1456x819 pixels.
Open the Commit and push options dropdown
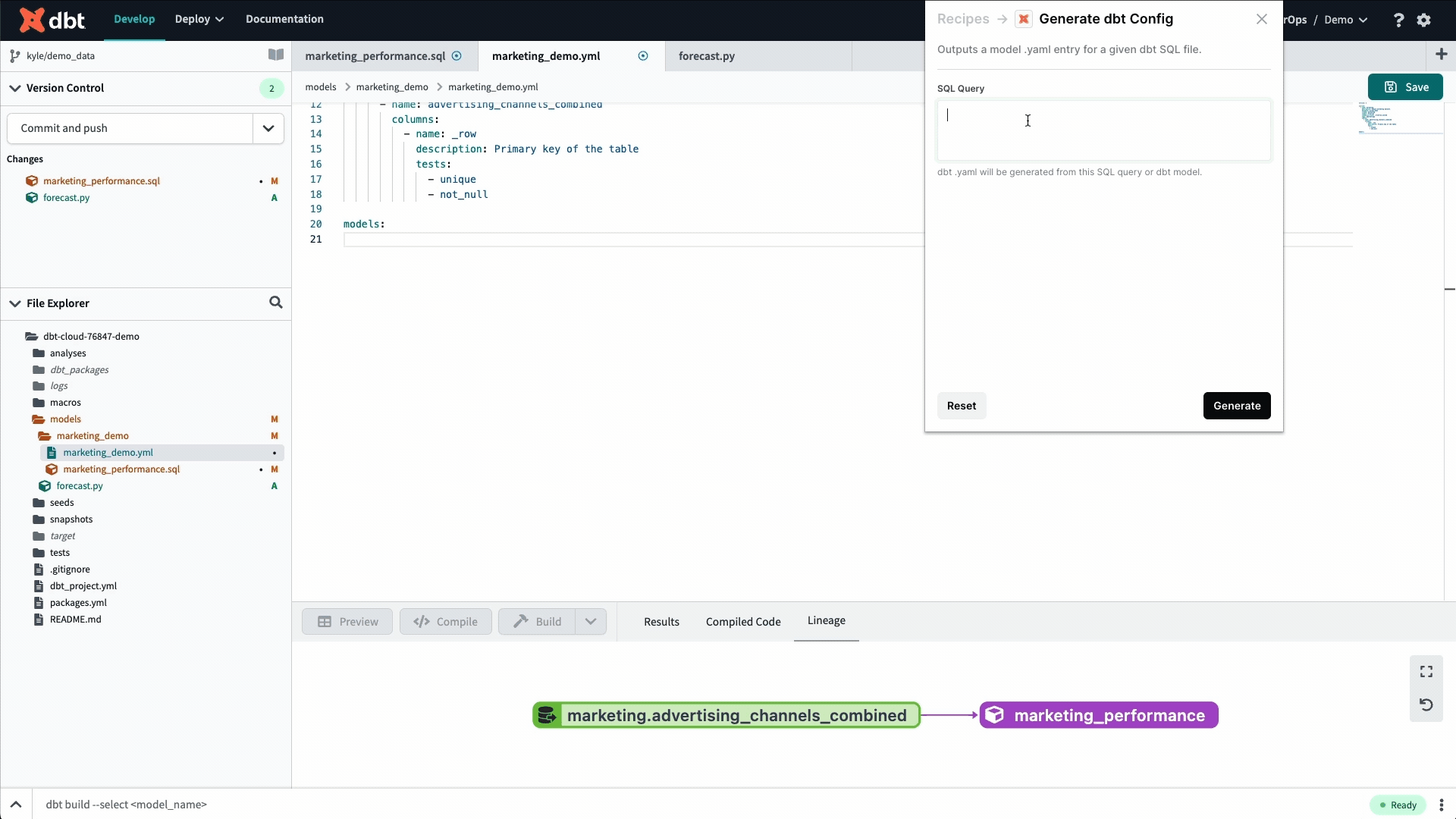coord(268,128)
